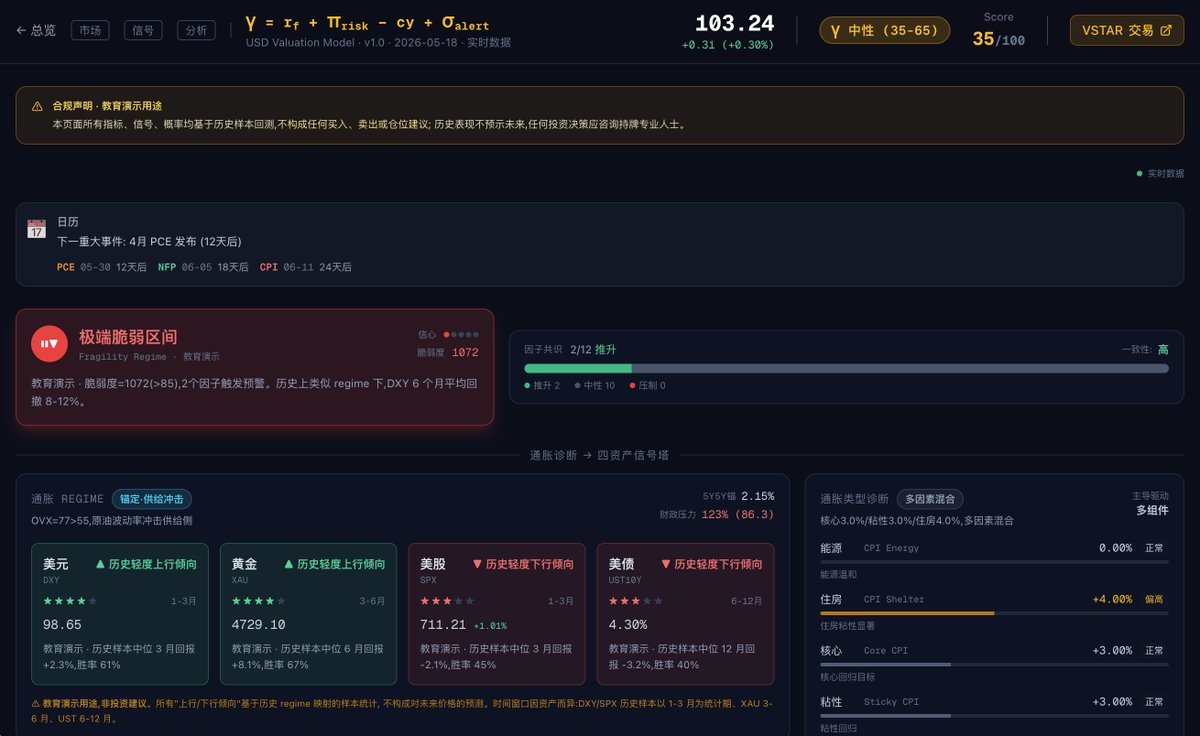The width and height of the screenshot is (1200, 736).
Task: Click the γ 中性 (35-65) badge
Action: [x=885, y=30]
